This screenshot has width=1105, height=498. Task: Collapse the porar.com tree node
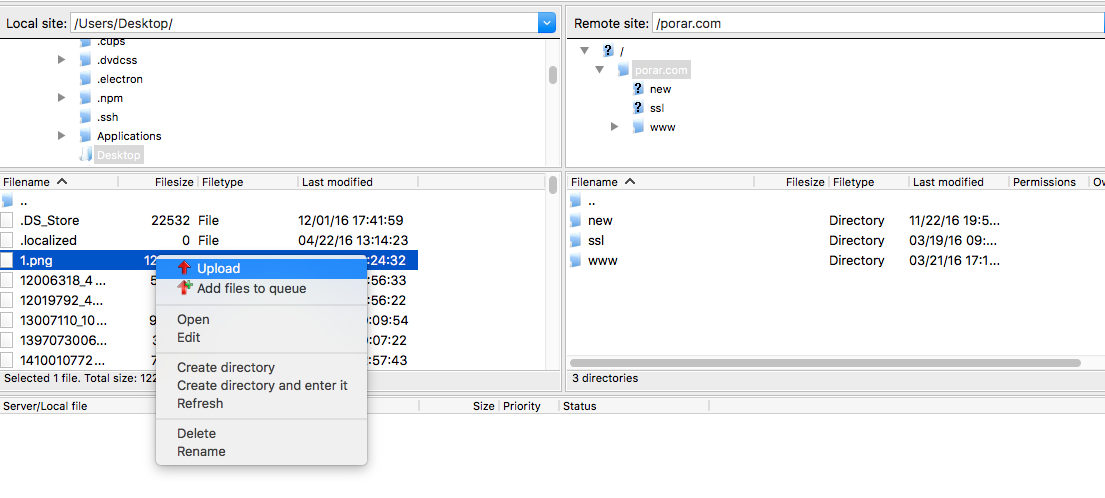[x=599, y=70]
